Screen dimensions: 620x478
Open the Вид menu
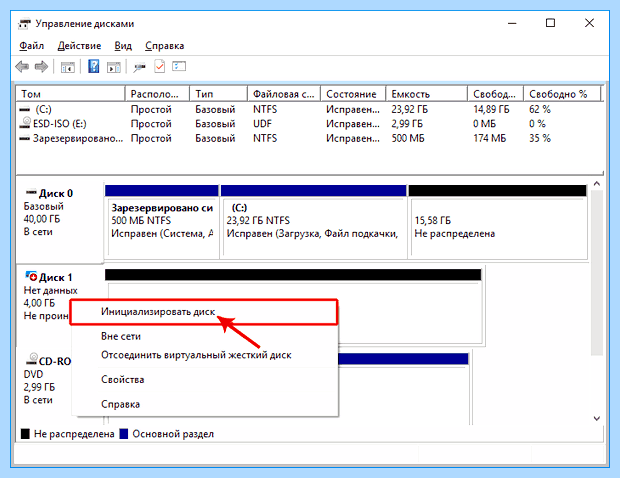pyautogui.click(x=123, y=46)
